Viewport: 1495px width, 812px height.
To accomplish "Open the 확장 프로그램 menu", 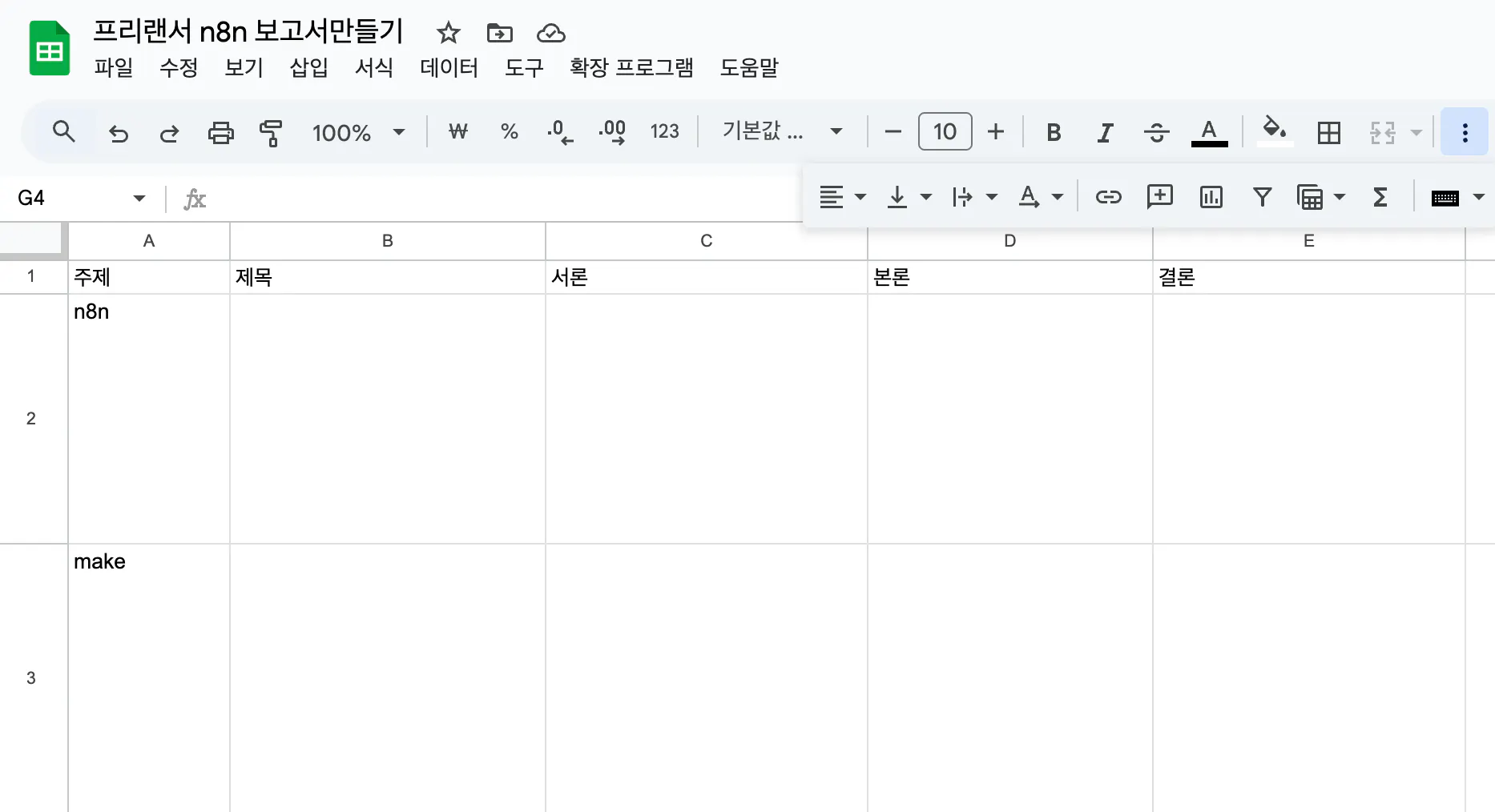I will [631, 67].
